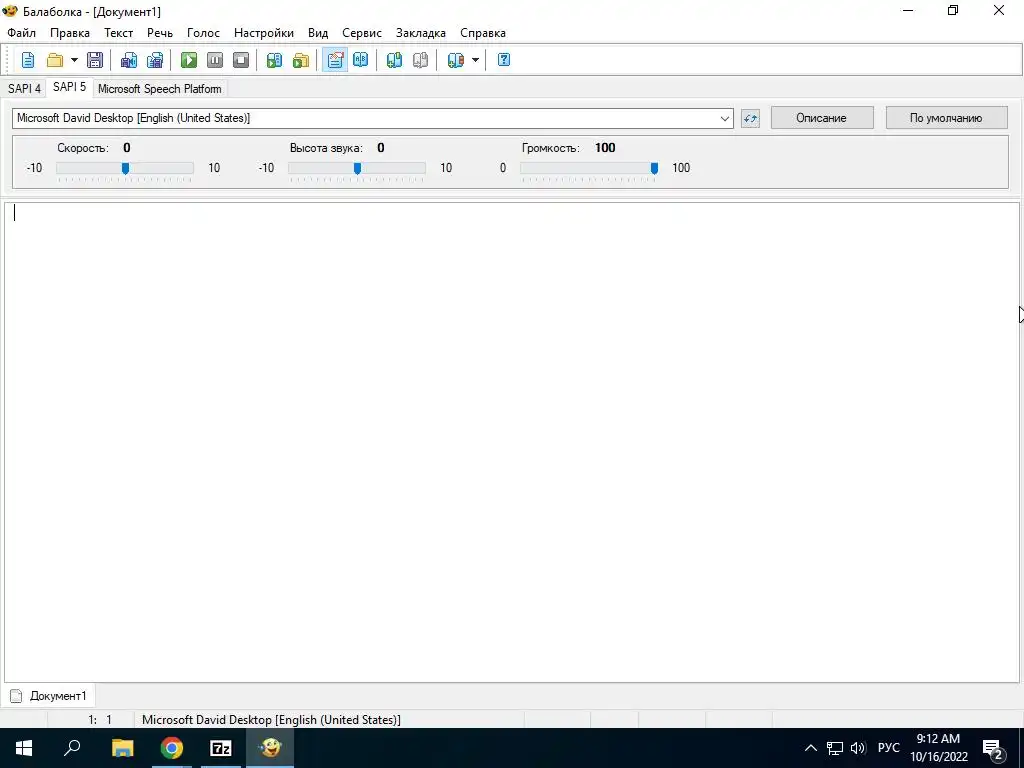The image size is (1024, 768).
Task: Create a new document via toolbar icon
Action: point(28,60)
